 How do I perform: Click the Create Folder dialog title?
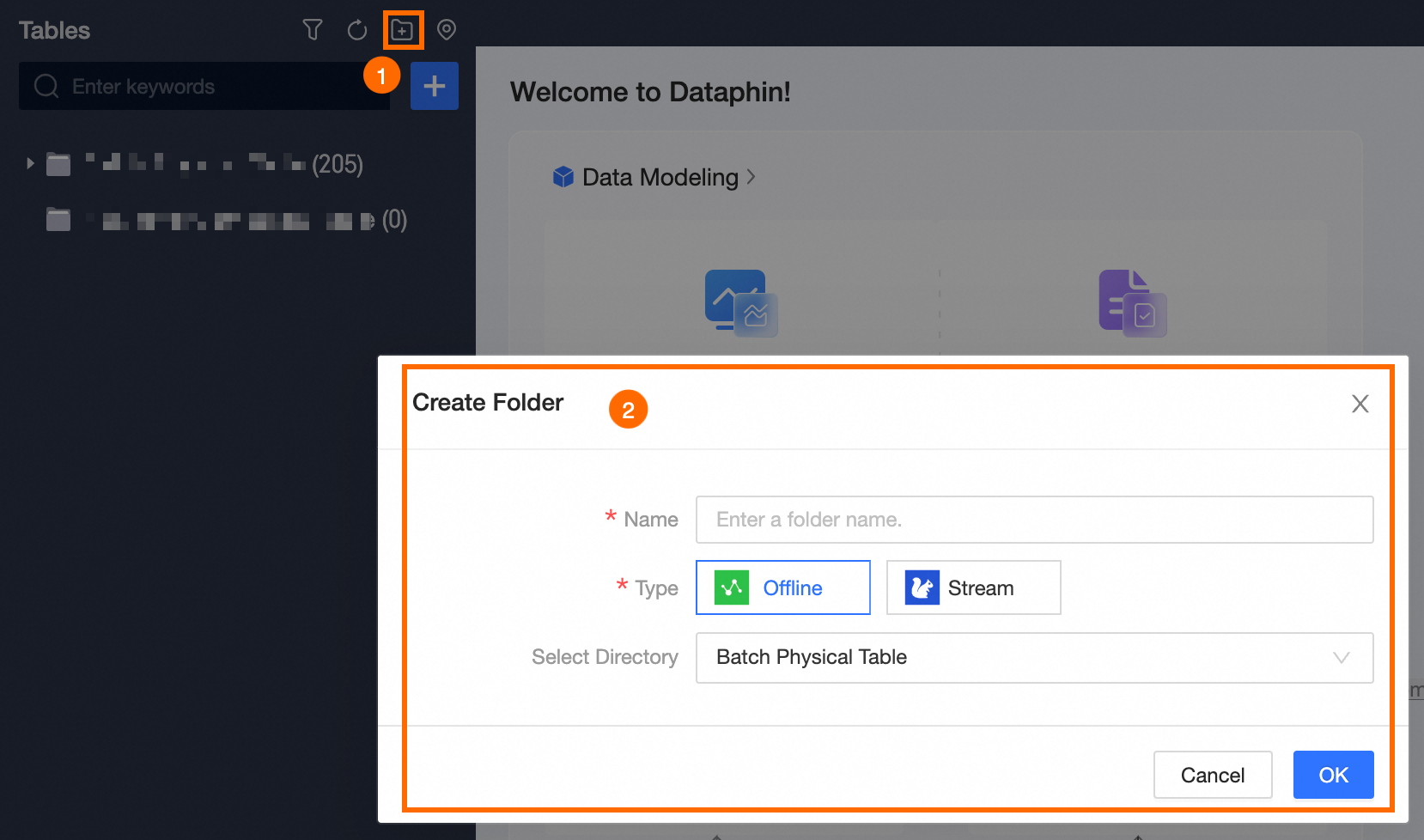488,402
